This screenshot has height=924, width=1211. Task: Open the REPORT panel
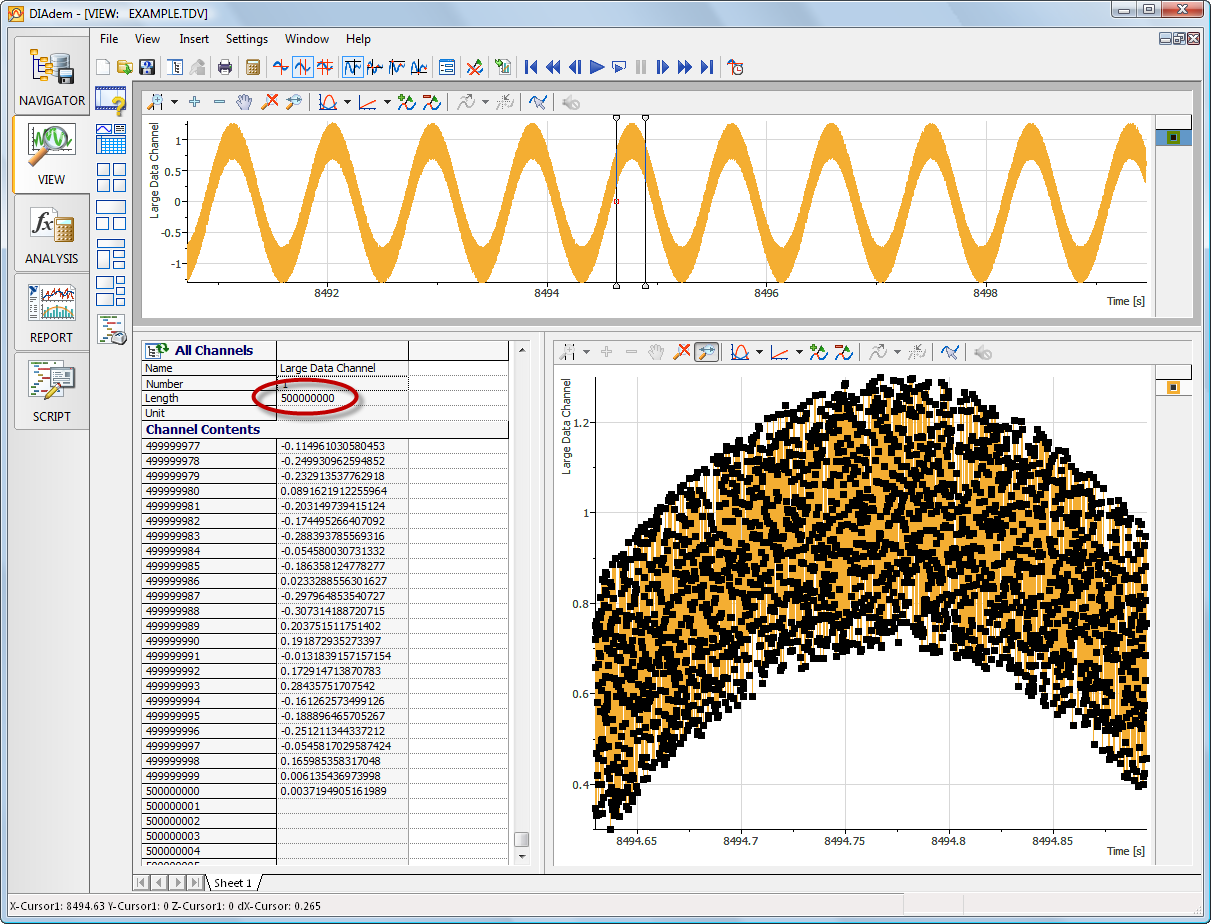pyautogui.click(x=52, y=313)
